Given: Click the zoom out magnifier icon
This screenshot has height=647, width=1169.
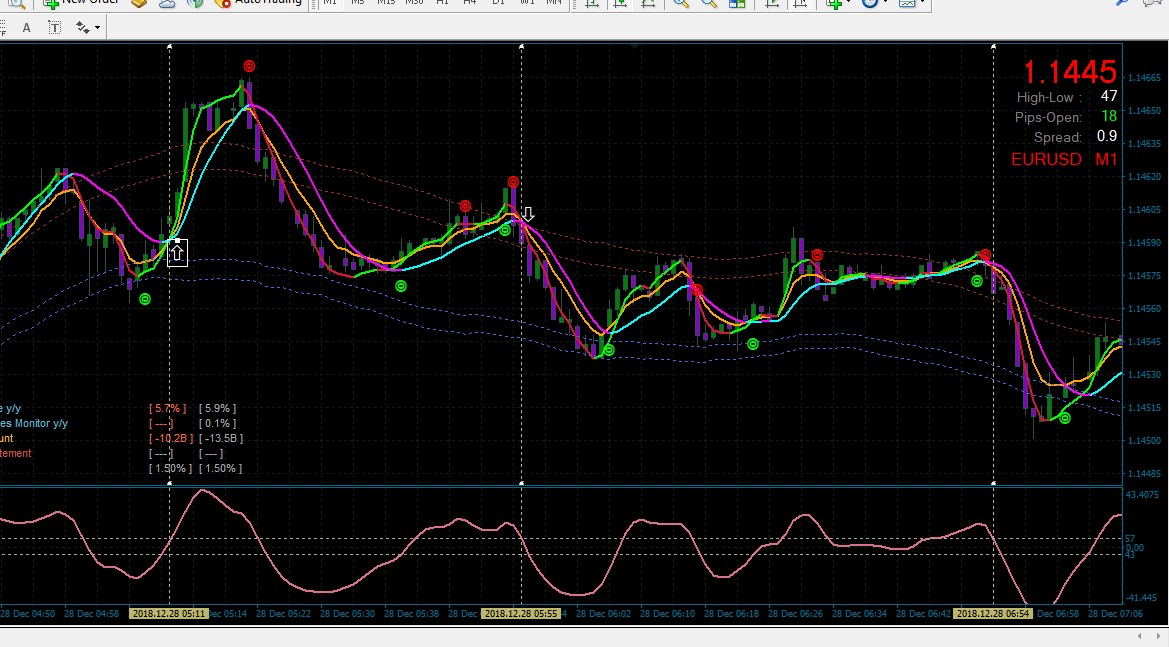Looking at the screenshot, I should click(x=709, y=3).
